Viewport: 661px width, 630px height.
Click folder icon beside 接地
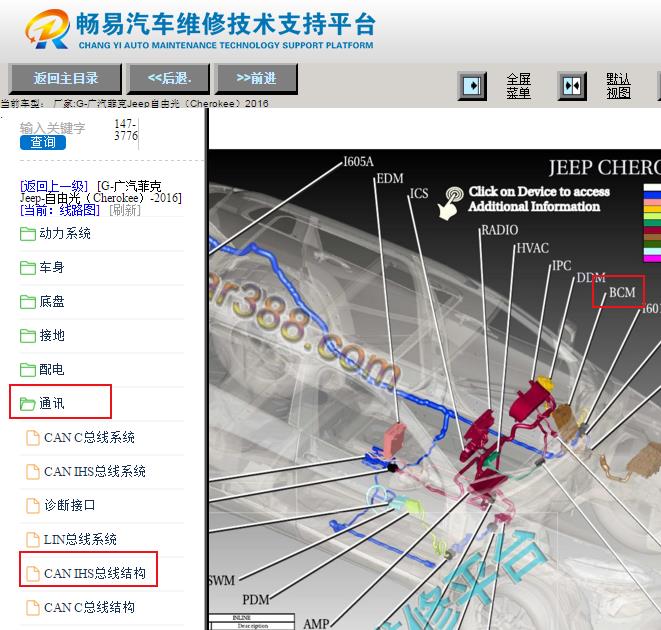[28, 336]
